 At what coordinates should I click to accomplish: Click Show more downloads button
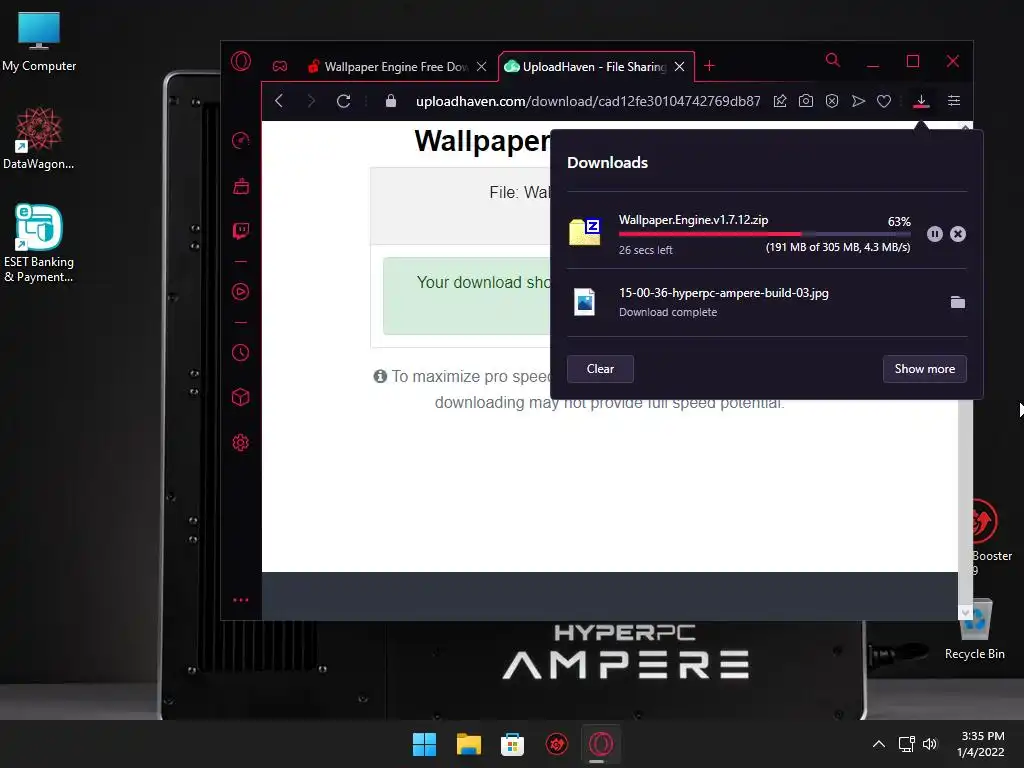[925, 369]
